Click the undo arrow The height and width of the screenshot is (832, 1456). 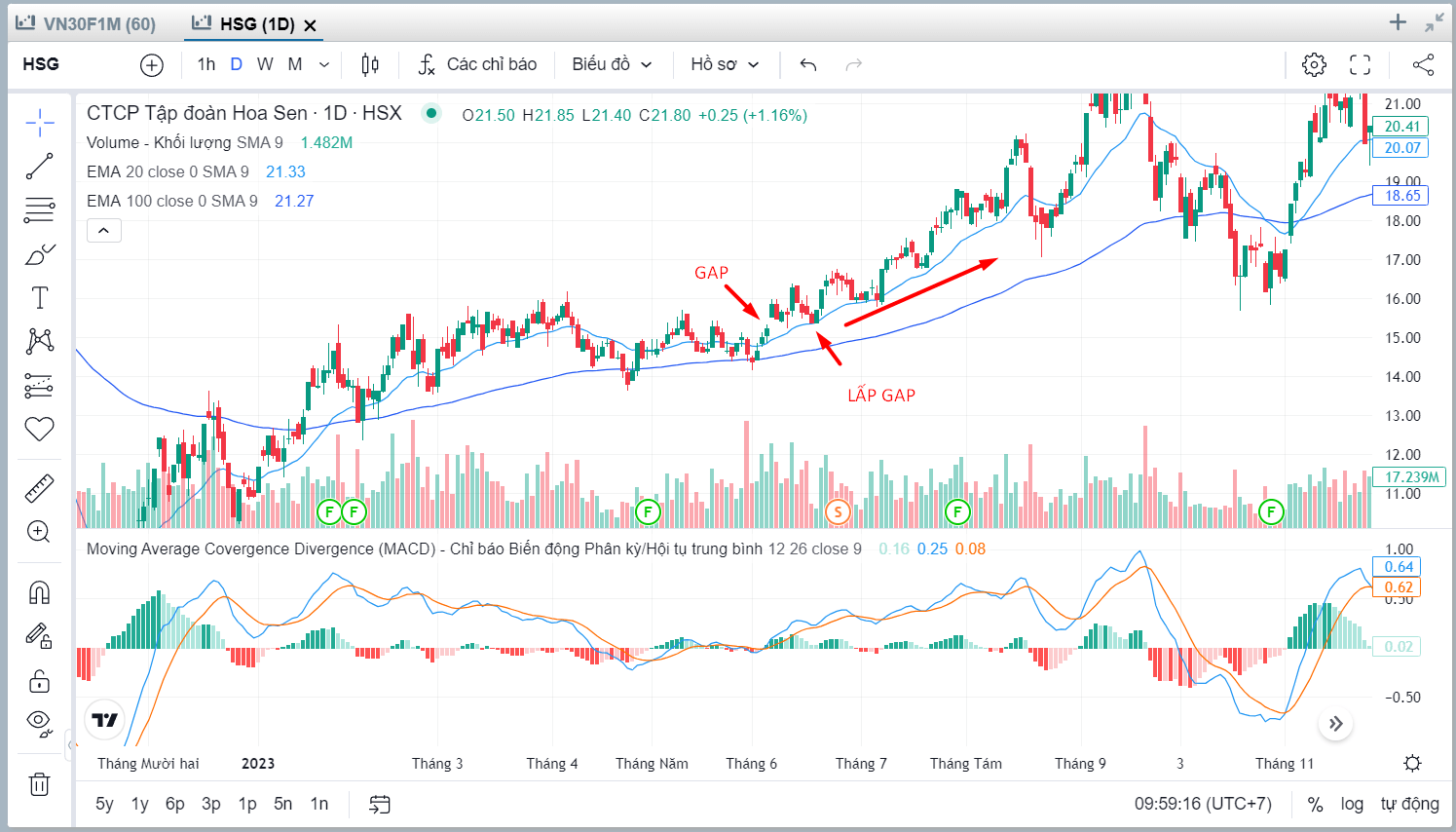click(808, 65)
